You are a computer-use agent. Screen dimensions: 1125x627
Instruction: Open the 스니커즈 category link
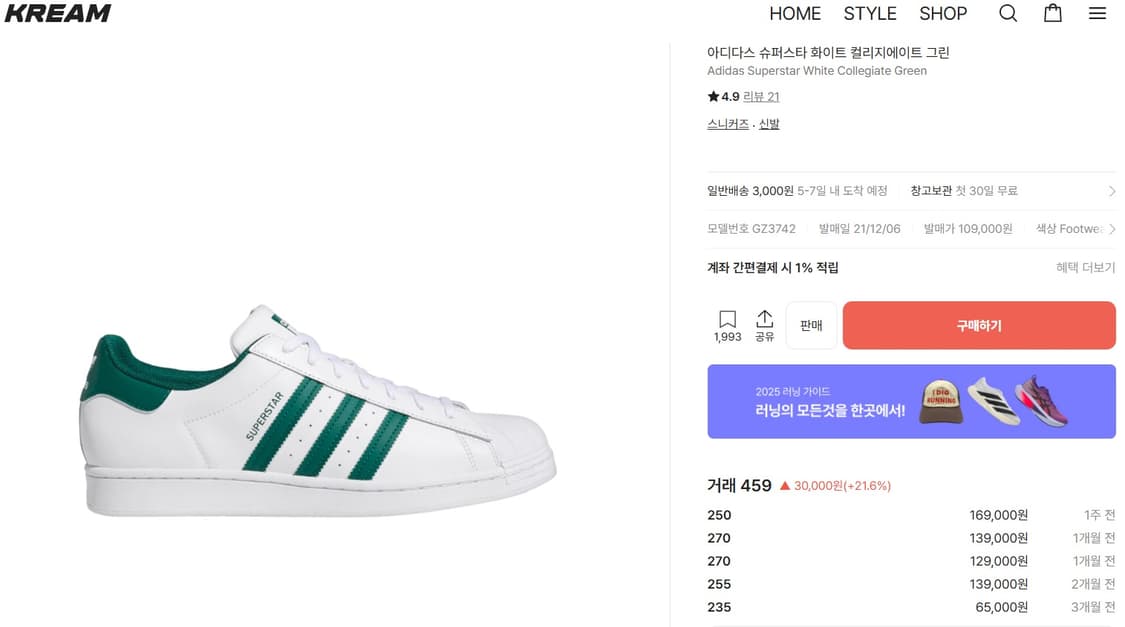[727, 123]
